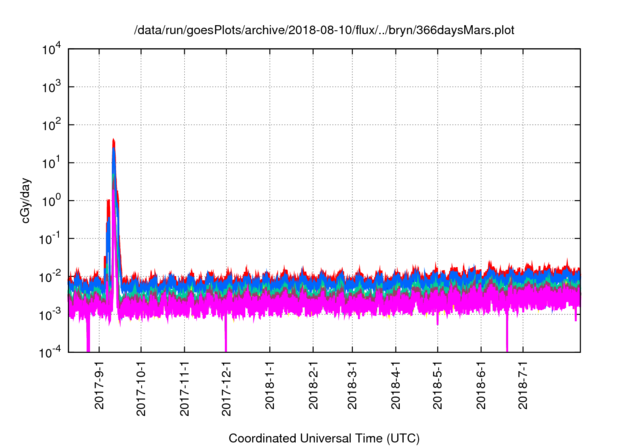Click the 10^4 y-axis tick label

click(53, 49)
